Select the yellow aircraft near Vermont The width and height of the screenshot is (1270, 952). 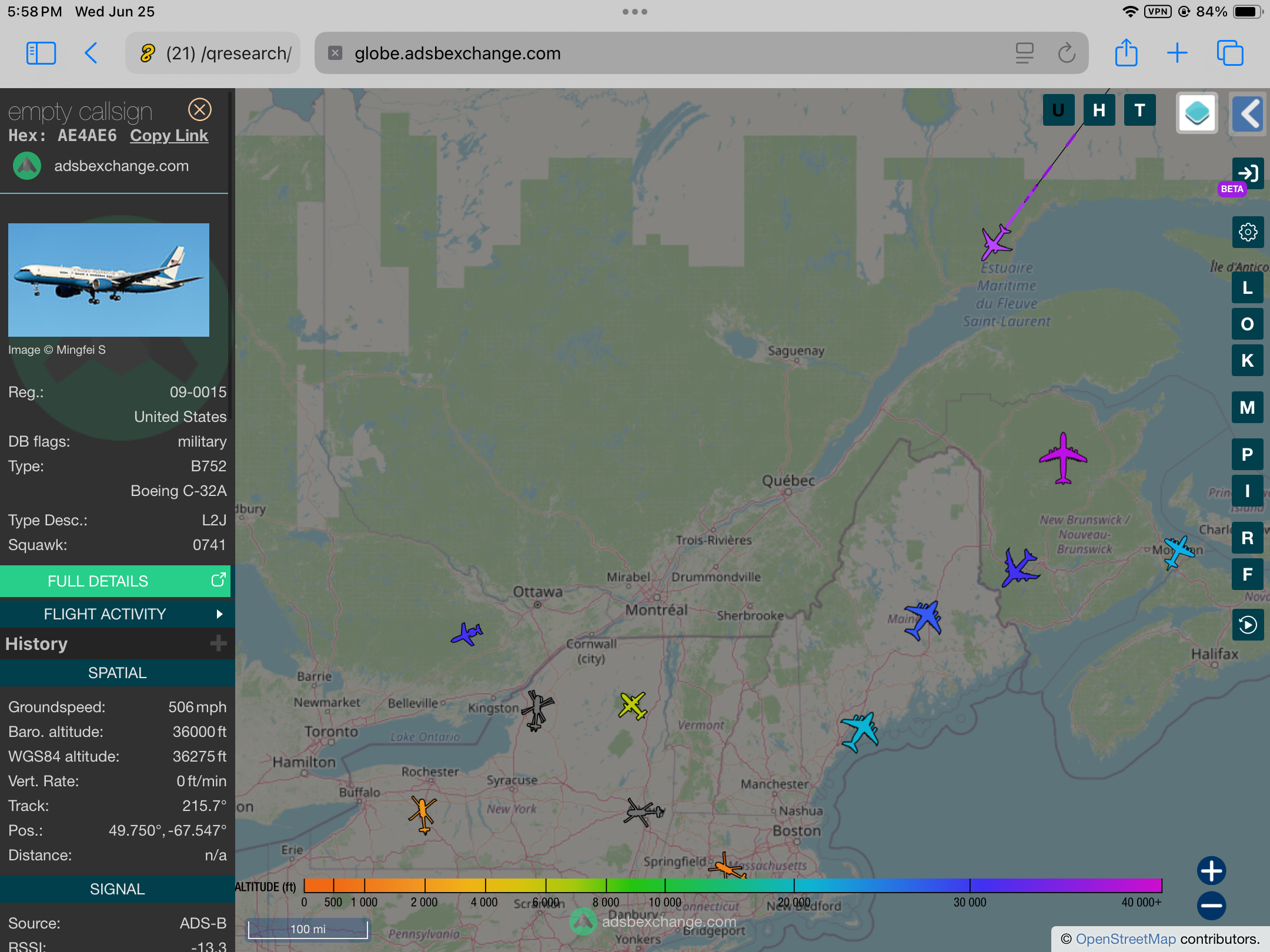pyautogui.click(x=633, y=706)
